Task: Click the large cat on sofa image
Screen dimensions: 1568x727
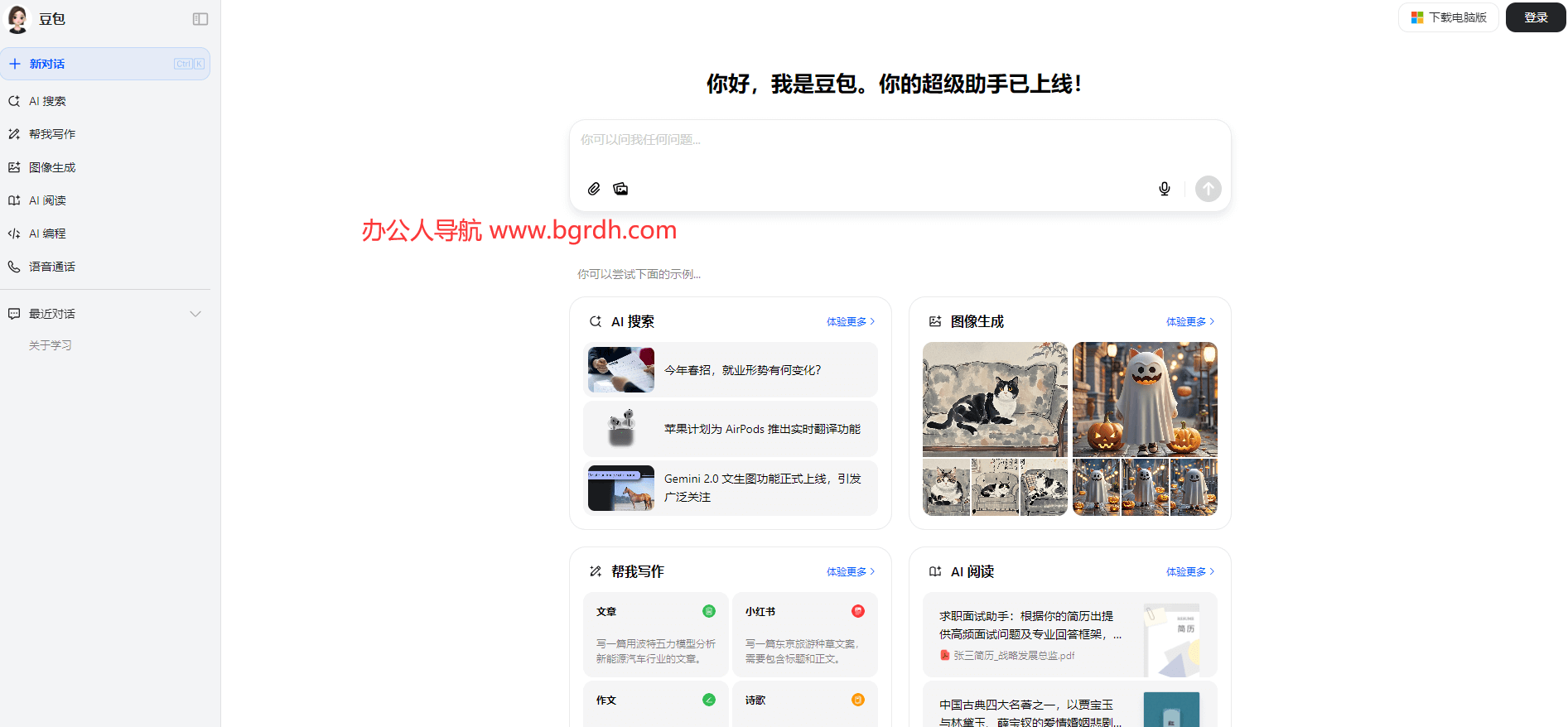Action: pos(996,399)
